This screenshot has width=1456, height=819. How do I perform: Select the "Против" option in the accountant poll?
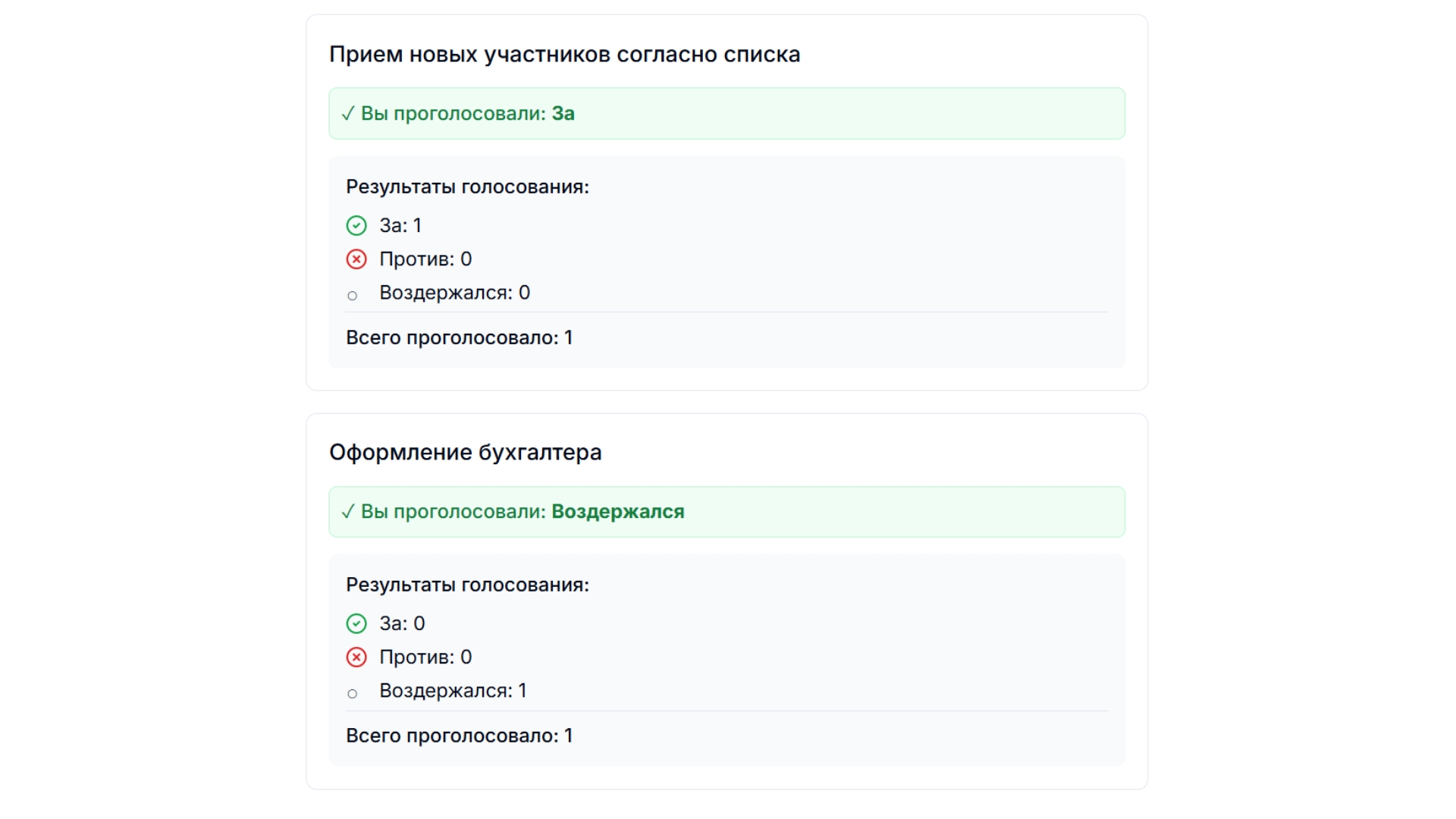pyautogui.click(x=425, y=657)
